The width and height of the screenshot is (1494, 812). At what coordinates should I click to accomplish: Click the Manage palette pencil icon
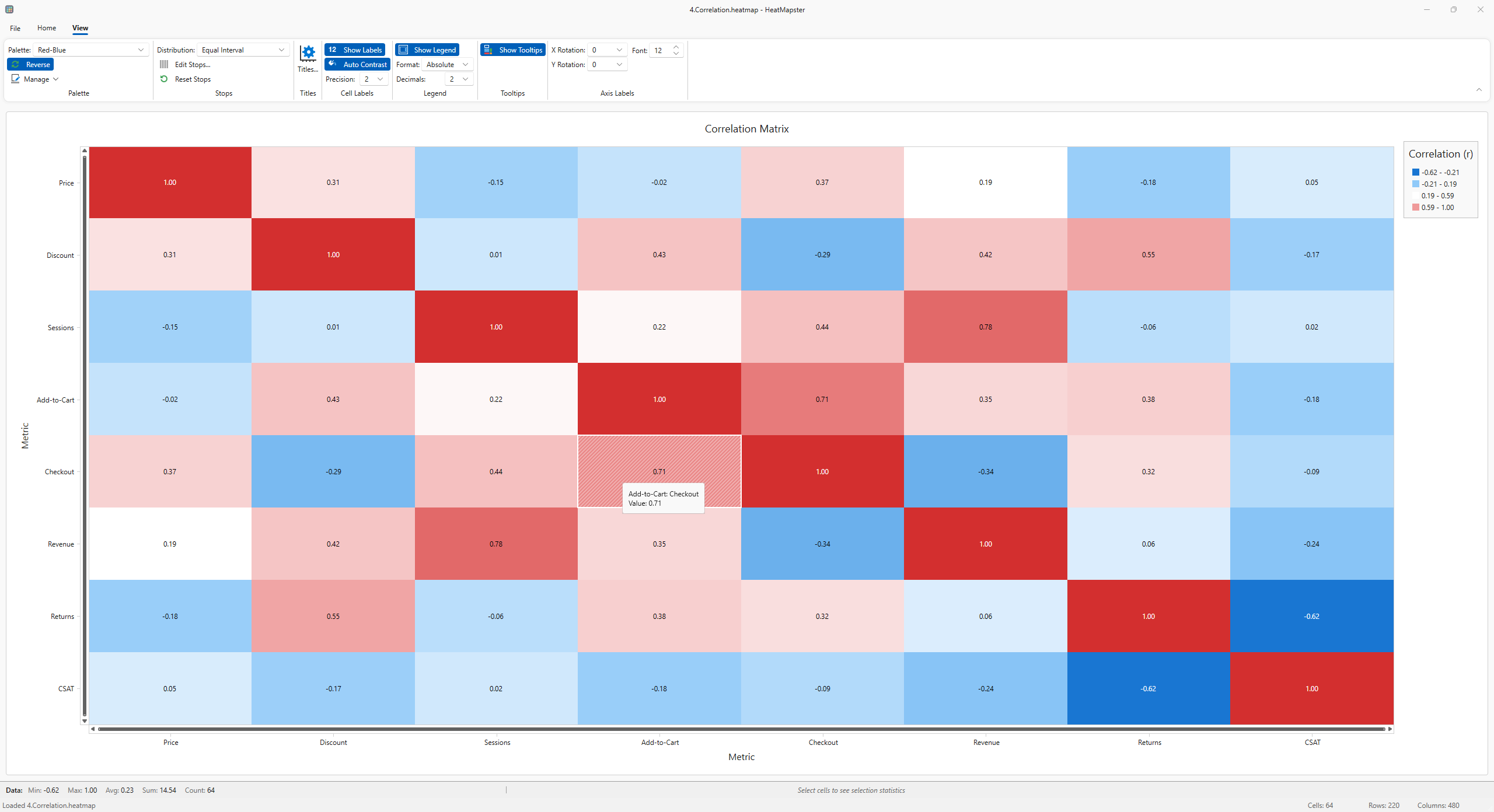tap(16, 79)
